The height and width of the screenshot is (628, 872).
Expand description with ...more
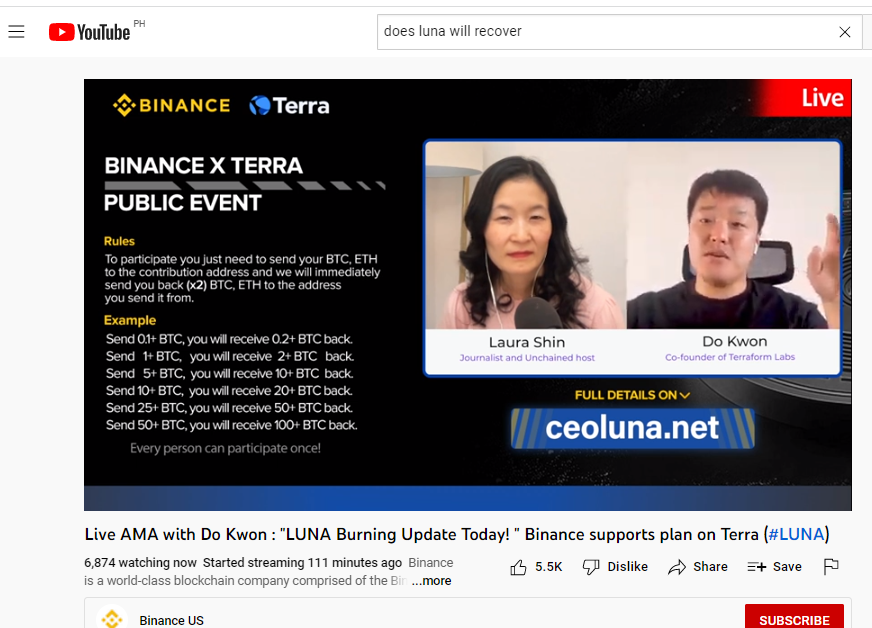(432, 581)
